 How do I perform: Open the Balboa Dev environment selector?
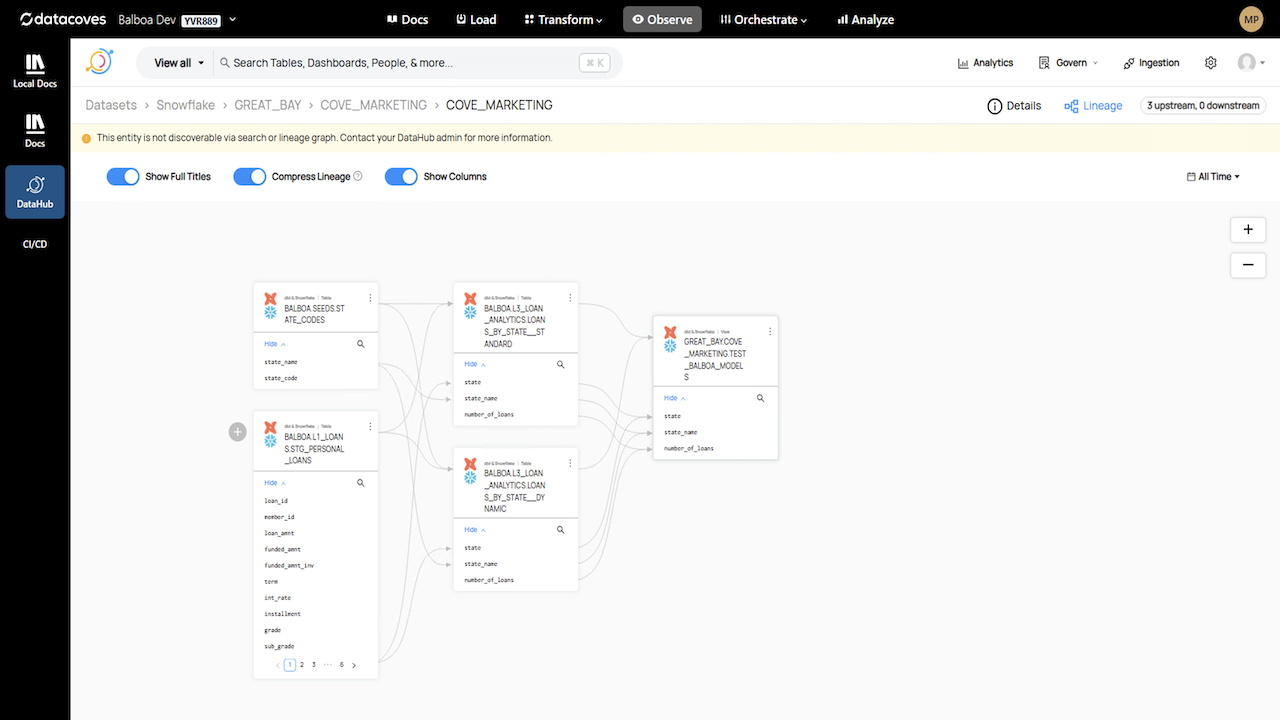177,19
